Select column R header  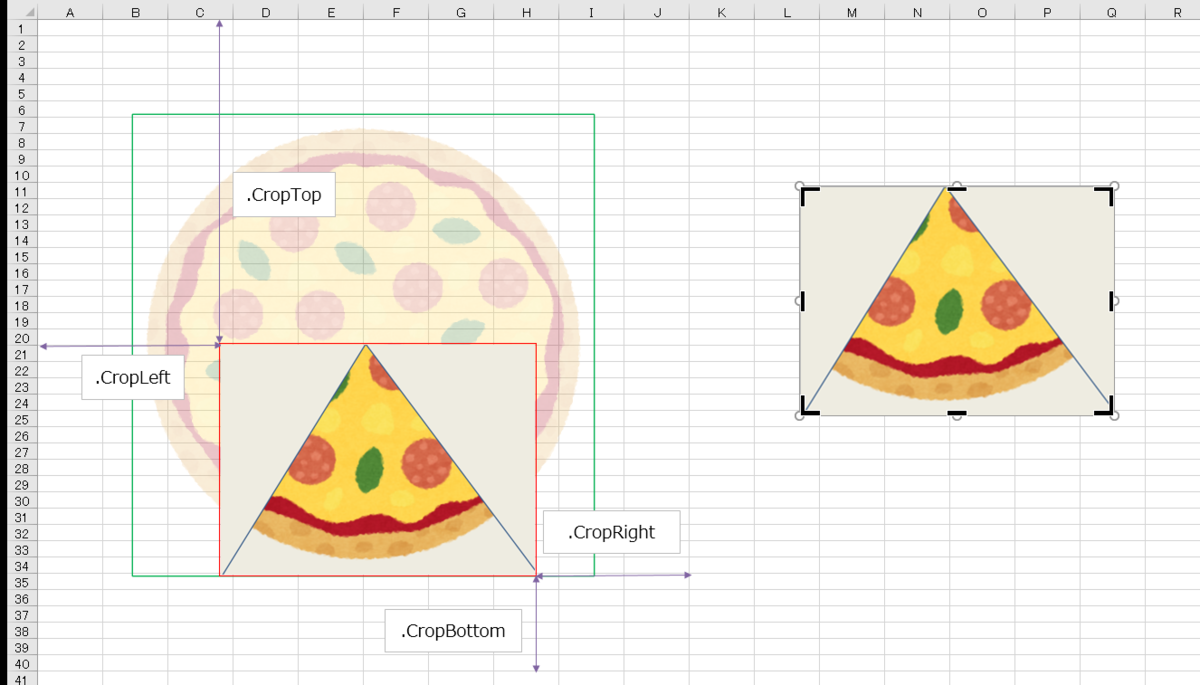(1172, 12)
